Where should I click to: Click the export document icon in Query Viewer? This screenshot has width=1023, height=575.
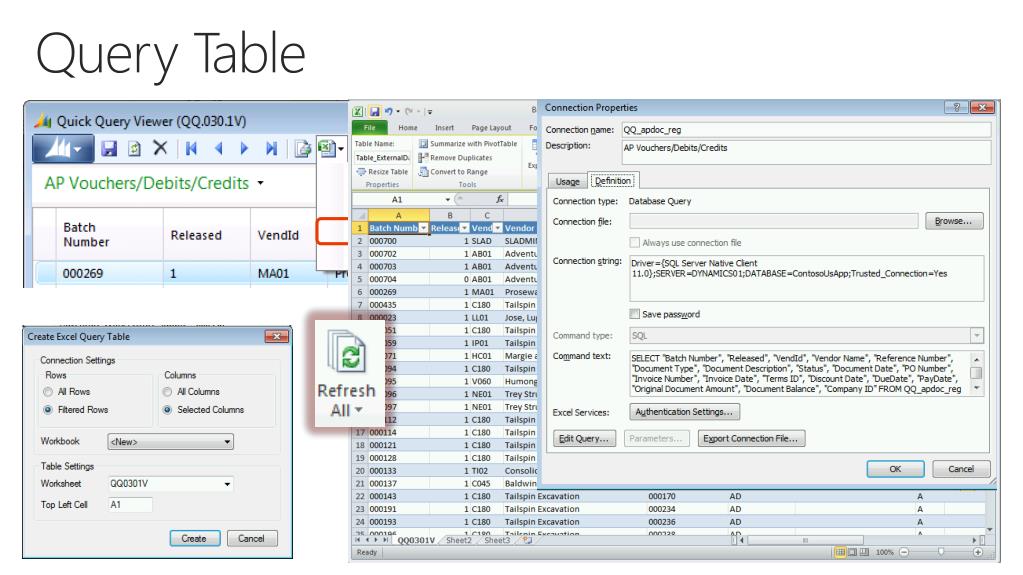(302, 149)
